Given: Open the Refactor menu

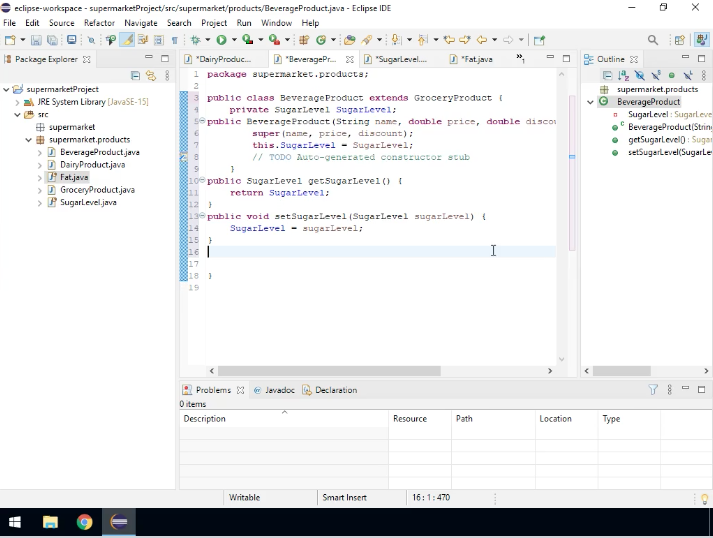Looking at the screenshot, I should [x=99, y=22].
